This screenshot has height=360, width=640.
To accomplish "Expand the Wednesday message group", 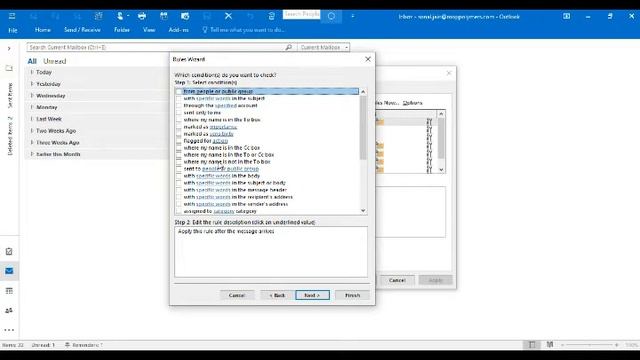I will point(32,96).
